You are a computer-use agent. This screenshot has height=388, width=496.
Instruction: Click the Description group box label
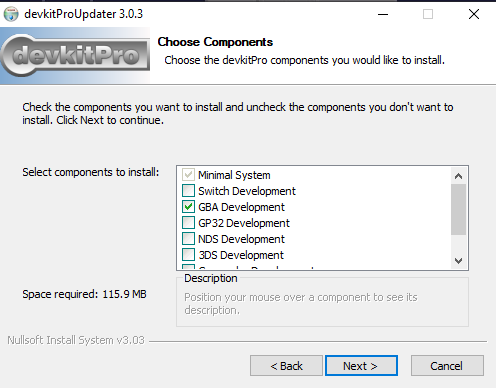click(x=211, y=278)
